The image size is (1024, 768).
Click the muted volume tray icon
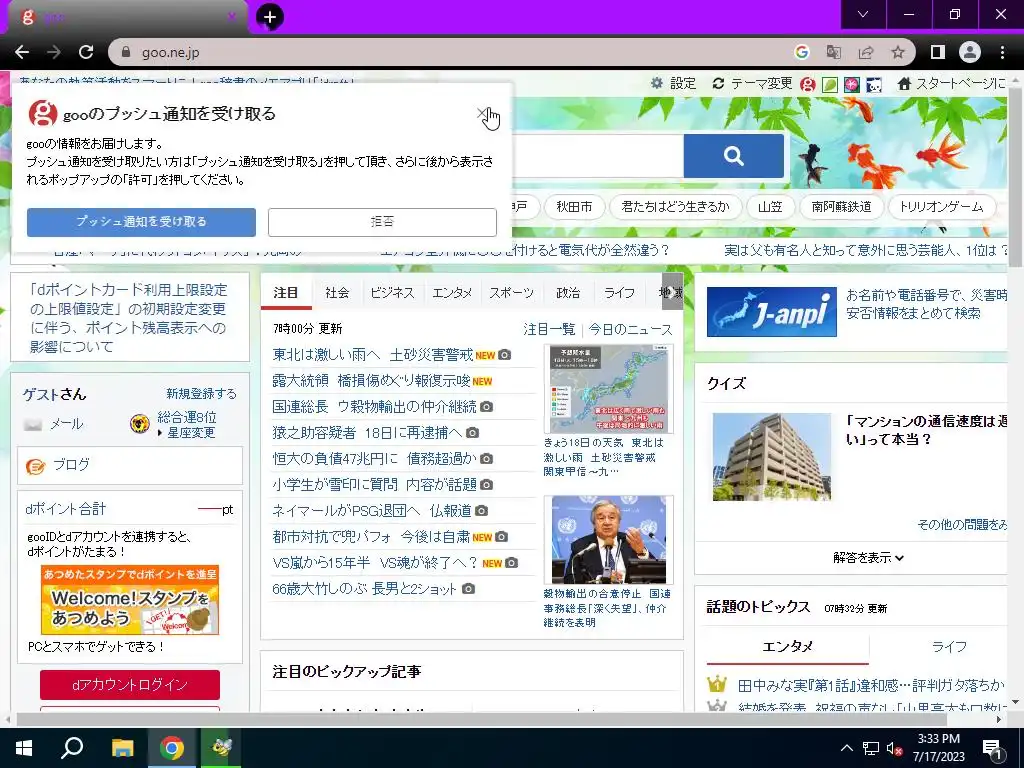[894, 749]
